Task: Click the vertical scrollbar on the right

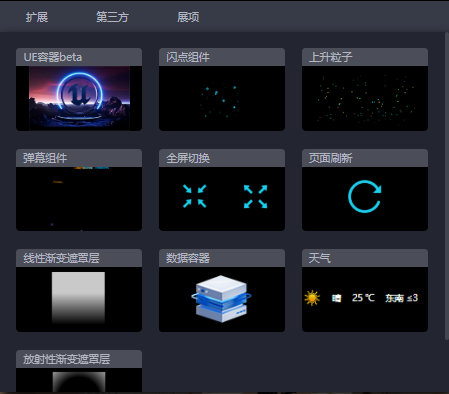Action: point(447,186)
